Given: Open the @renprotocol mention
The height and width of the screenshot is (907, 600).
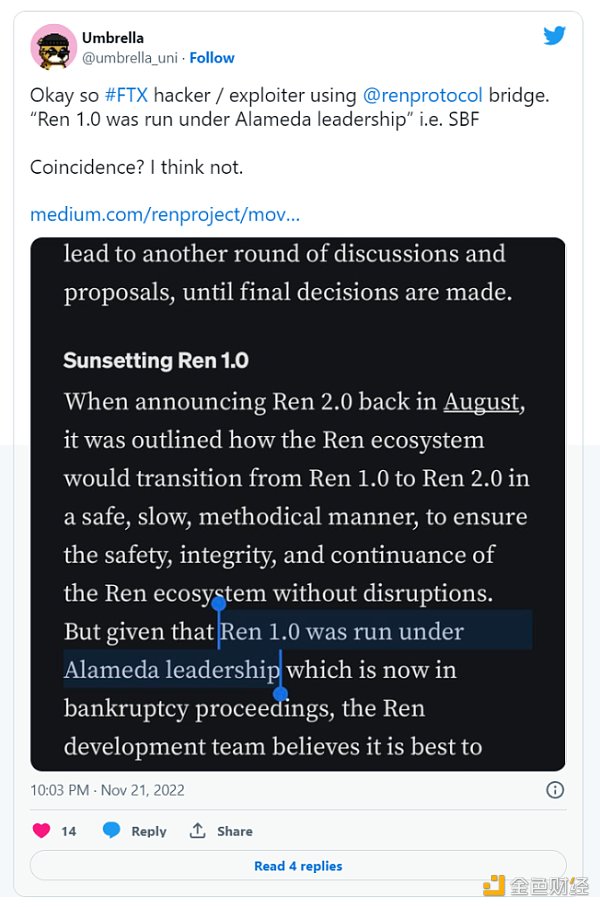Looking at the screenshot, I should [x=422, y=96].
